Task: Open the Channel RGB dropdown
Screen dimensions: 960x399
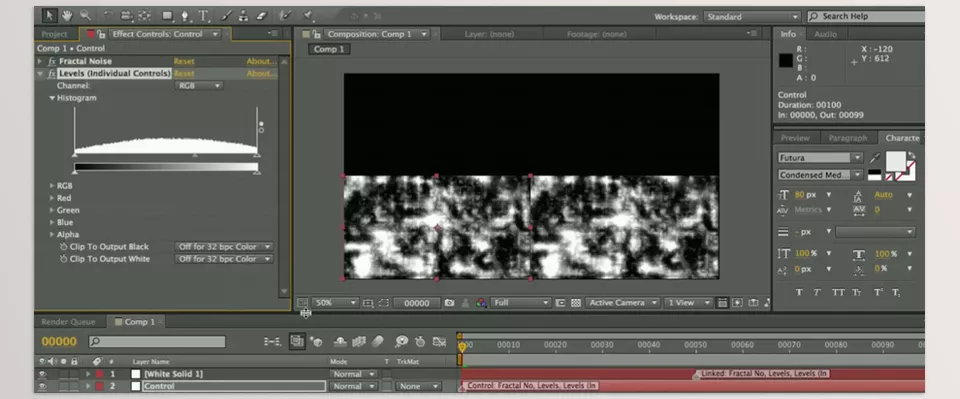Action: pyautogui.click(x=199, y=86)
